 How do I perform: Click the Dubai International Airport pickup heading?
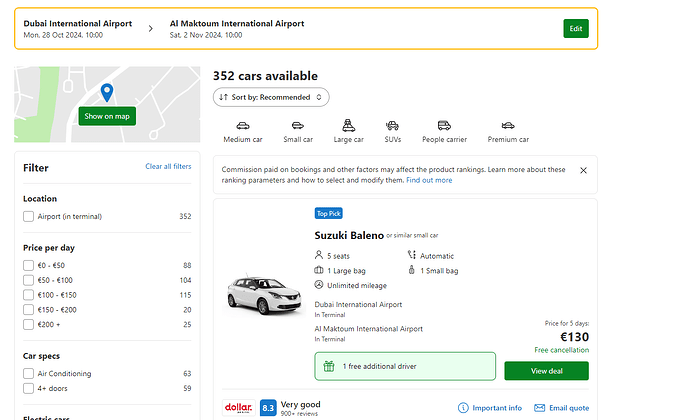(x=78, y=24)
